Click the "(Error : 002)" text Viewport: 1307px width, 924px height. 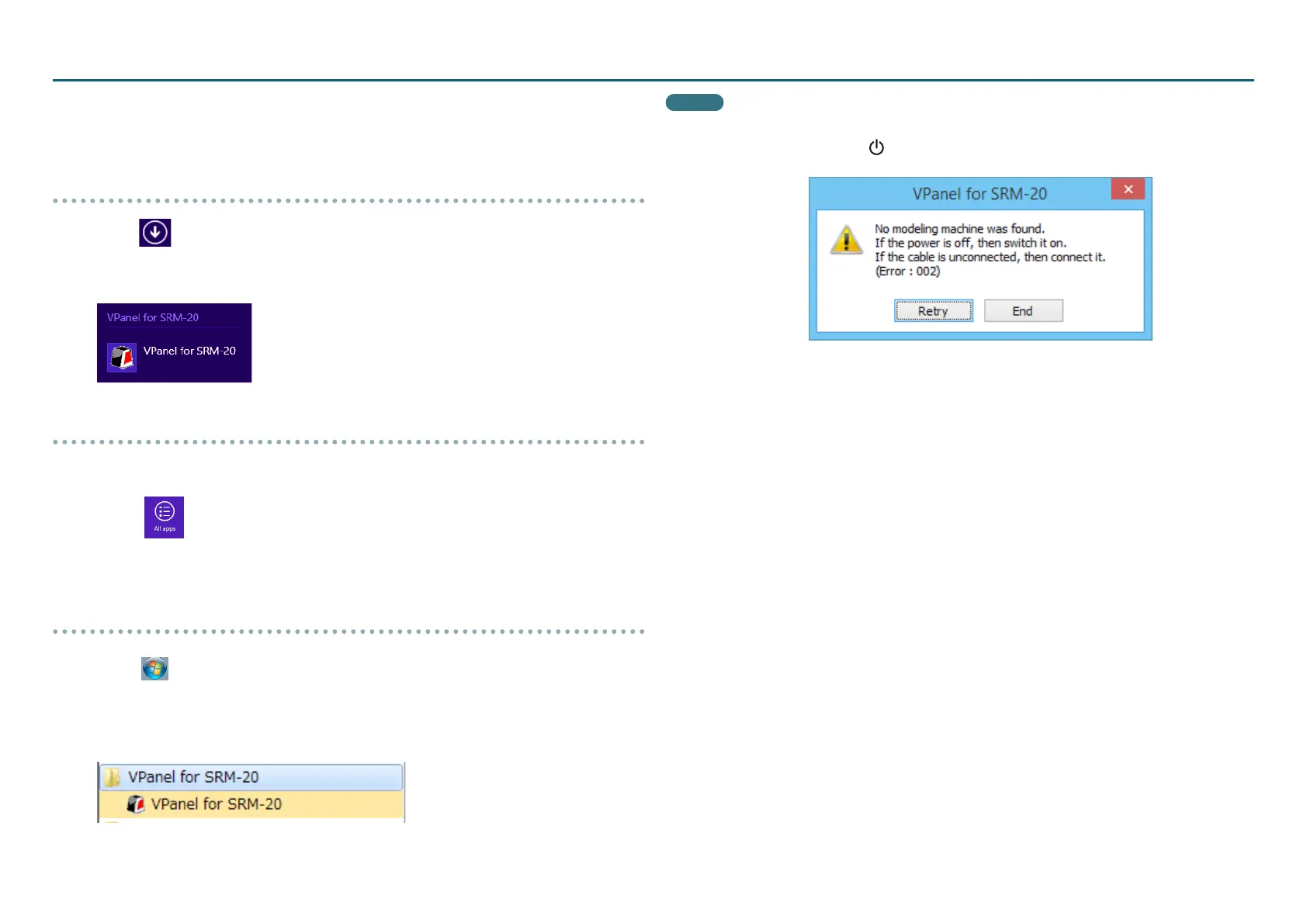tap(907, 271)
